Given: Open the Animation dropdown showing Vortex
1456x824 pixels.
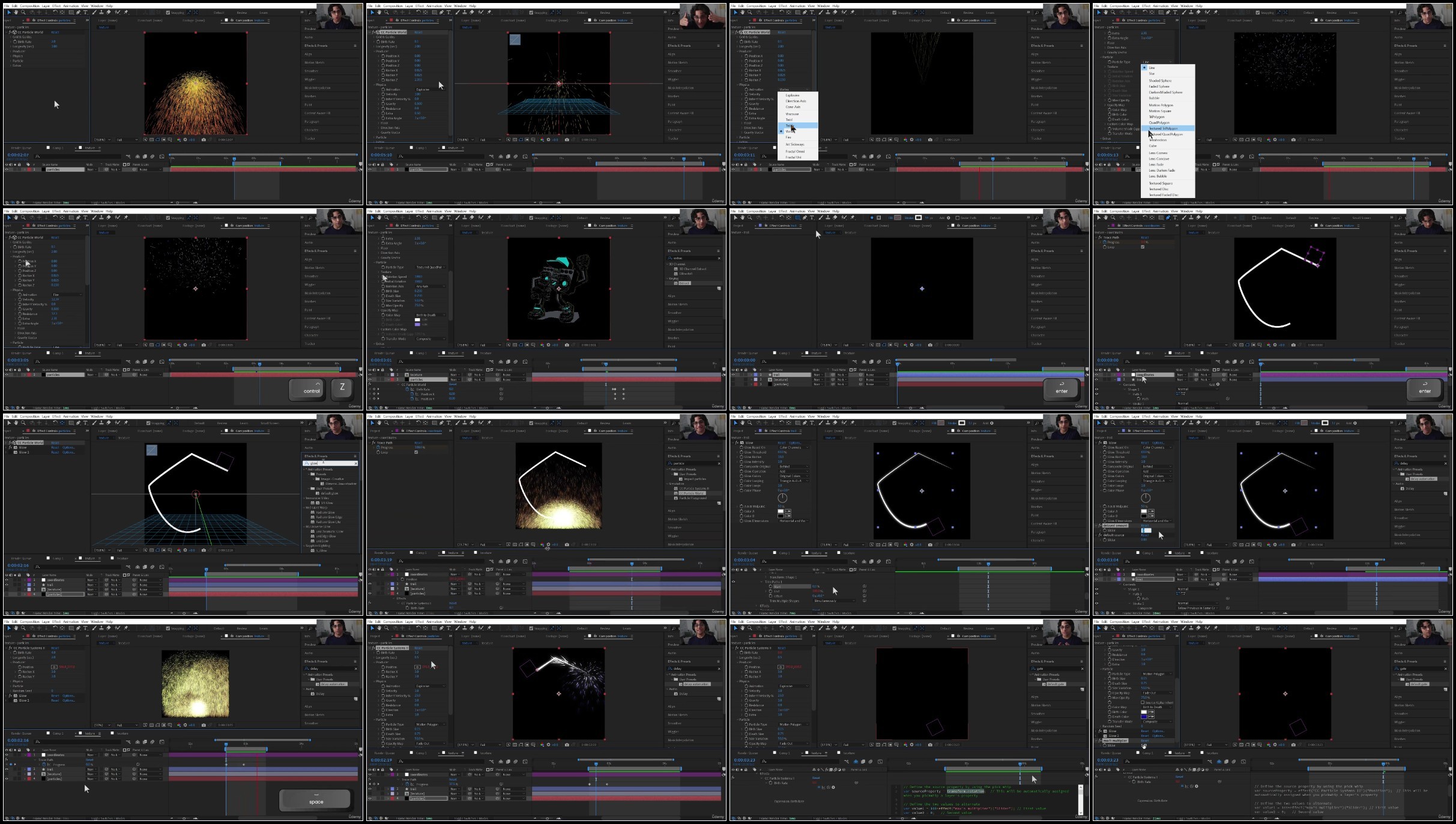Looking at the screenshot, I should 794,89.
